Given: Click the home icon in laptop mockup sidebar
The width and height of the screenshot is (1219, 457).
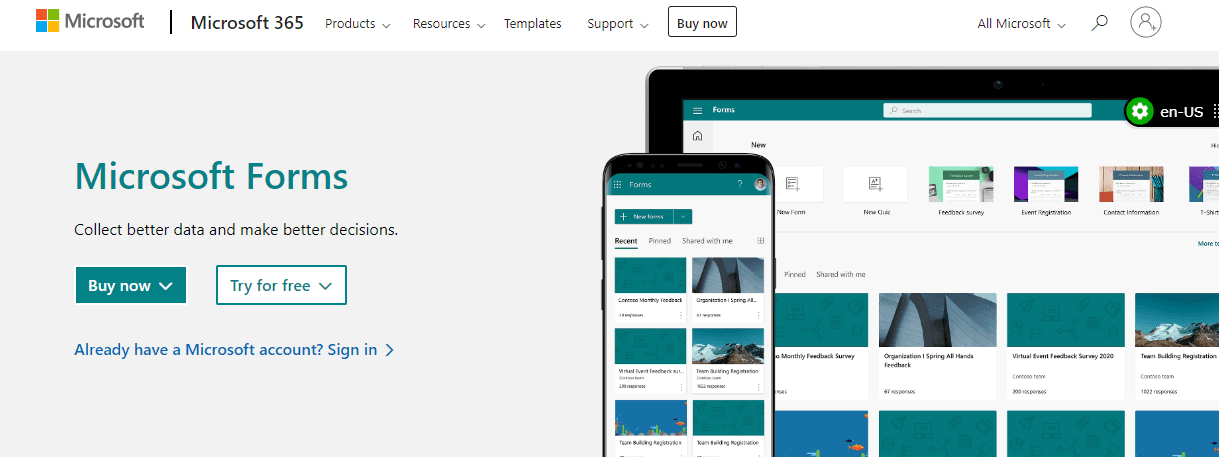Looking at the screenshot, I should pos(697,136).
